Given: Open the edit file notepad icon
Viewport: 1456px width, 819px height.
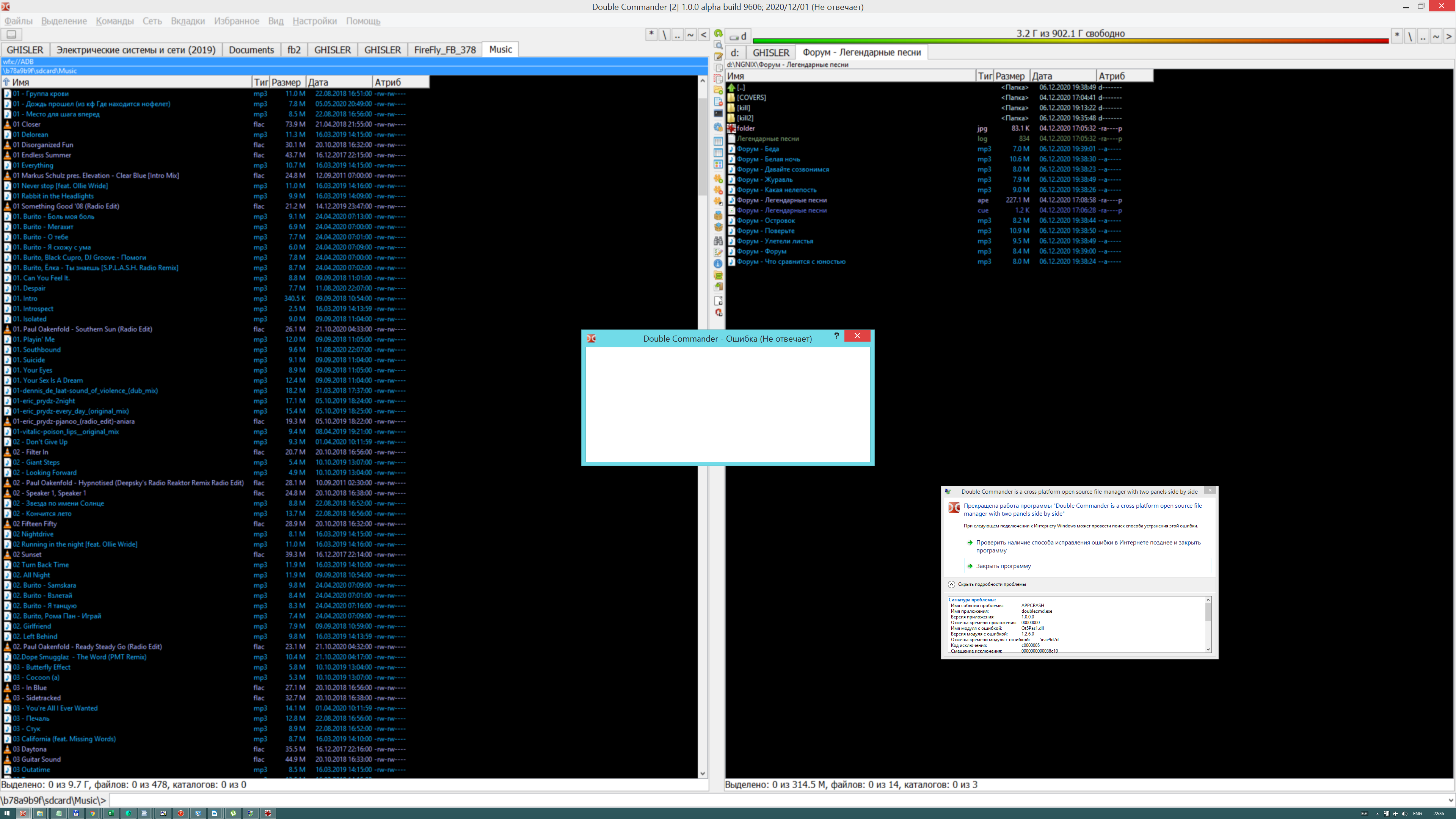Looking at the screenshot, I should click(719, 56).
